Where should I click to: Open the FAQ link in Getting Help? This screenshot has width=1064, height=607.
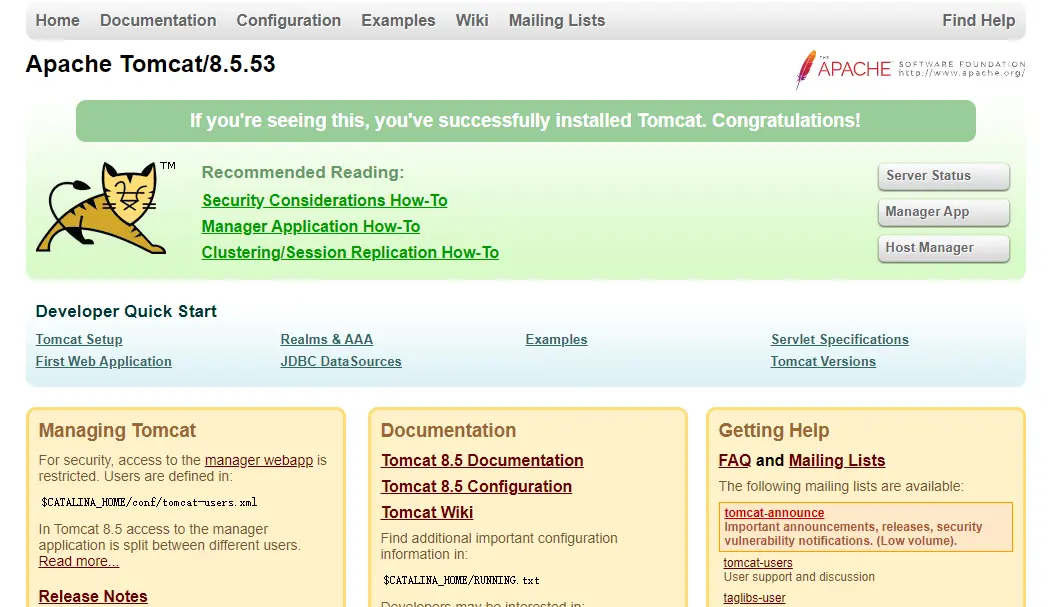tap(735, 461)
